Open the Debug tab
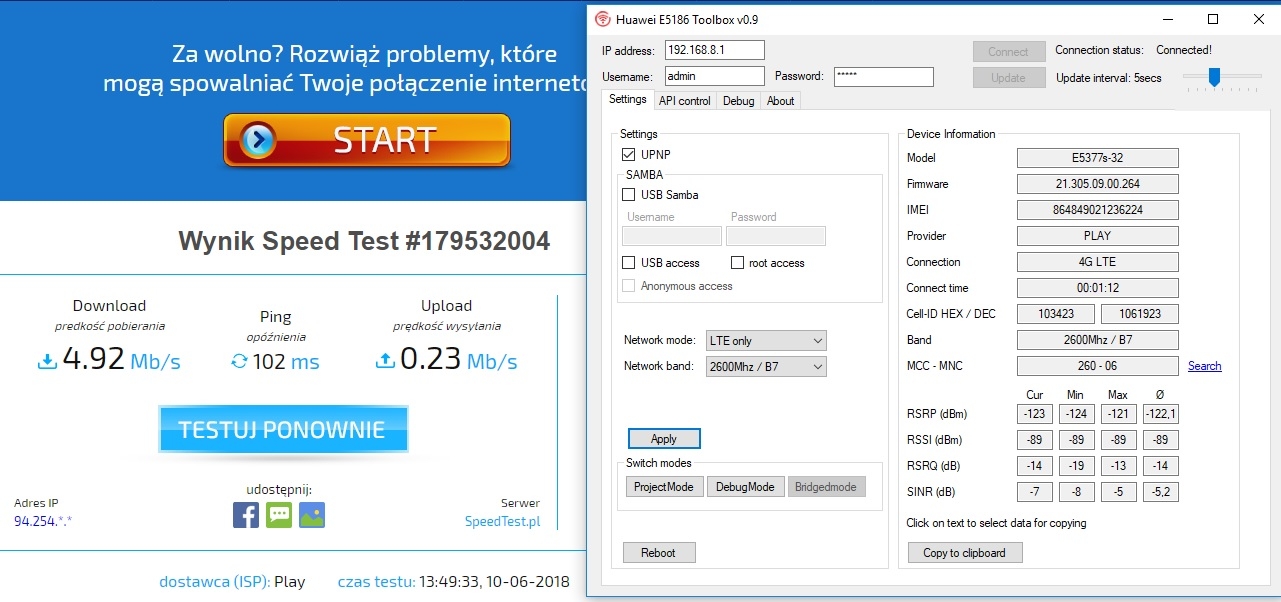Screen dimensions: 1281x602 pyautogui.click(x=739, y=101)
